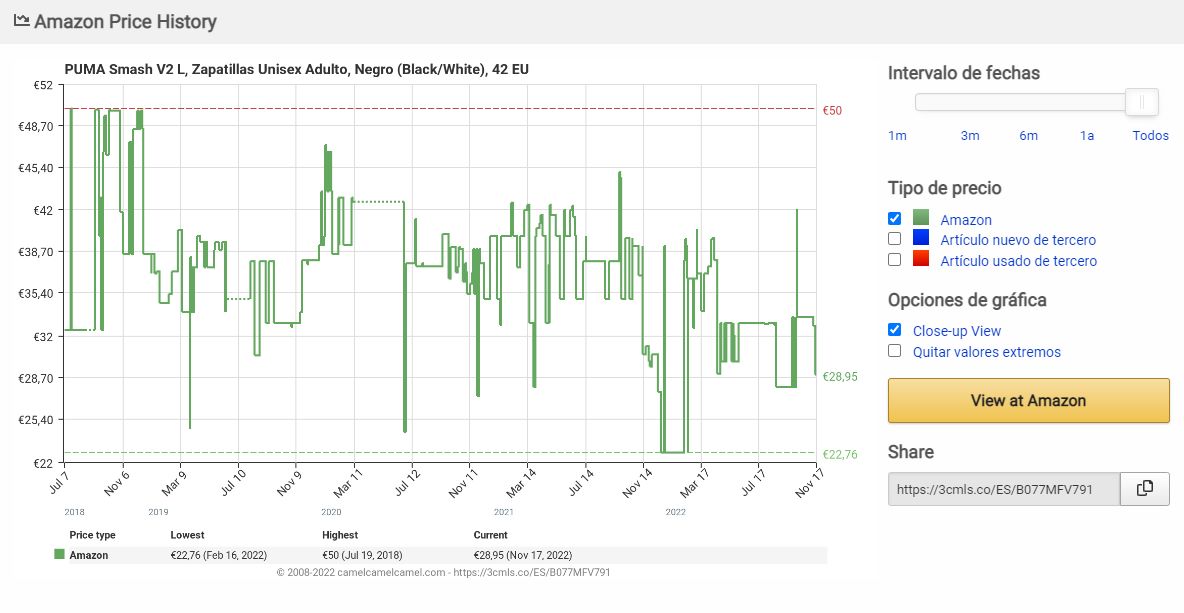1184x613 pixels.
Task: Click the Highest column header
Action: (340, 535)
